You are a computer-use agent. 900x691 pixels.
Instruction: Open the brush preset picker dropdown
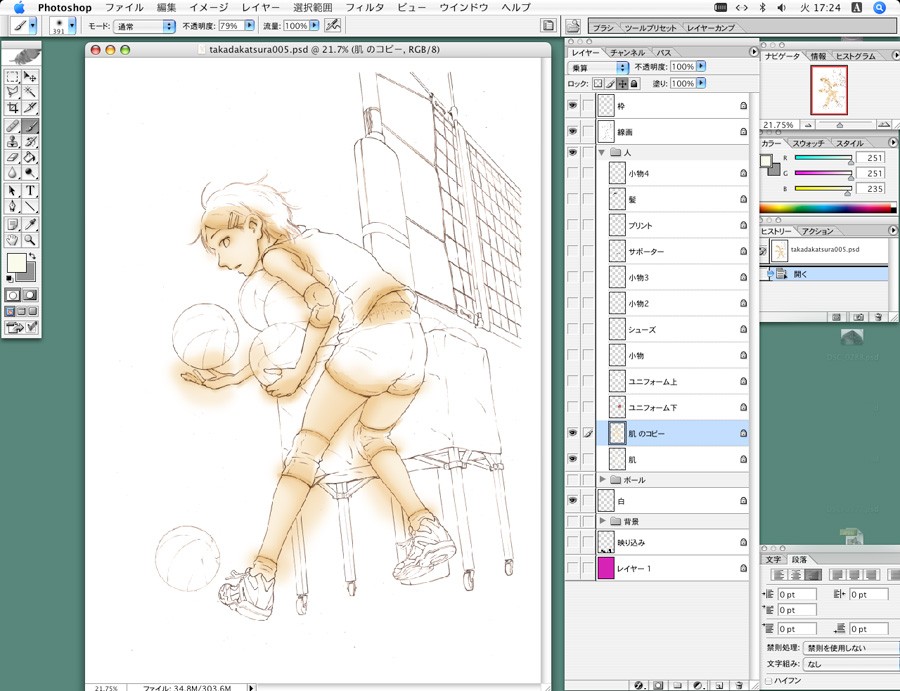pos(72,25)
